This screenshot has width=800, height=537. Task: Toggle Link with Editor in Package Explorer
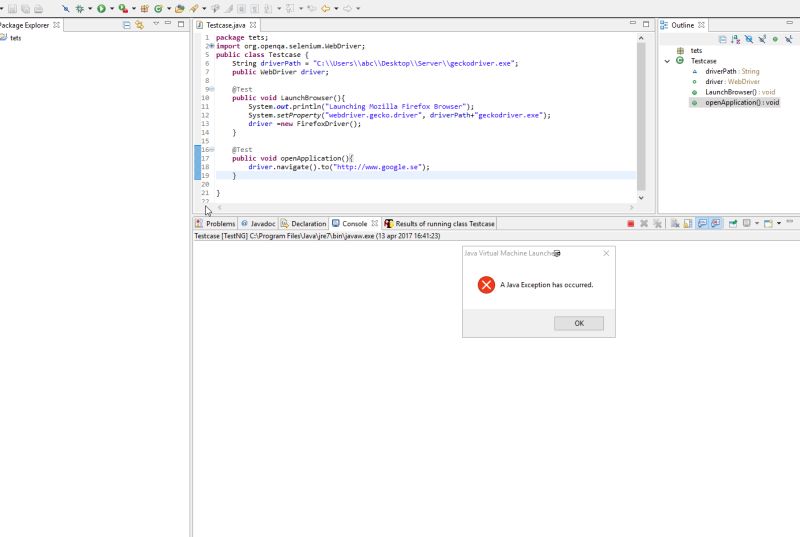(139, 24)
